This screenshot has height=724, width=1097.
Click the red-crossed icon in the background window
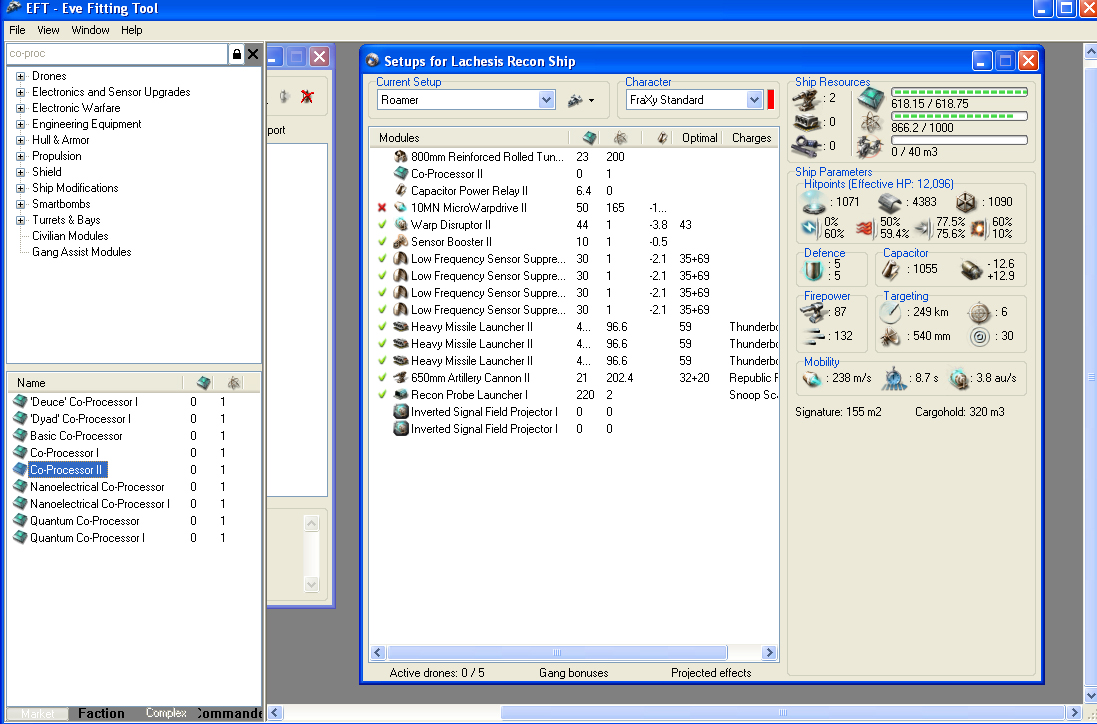309,97
